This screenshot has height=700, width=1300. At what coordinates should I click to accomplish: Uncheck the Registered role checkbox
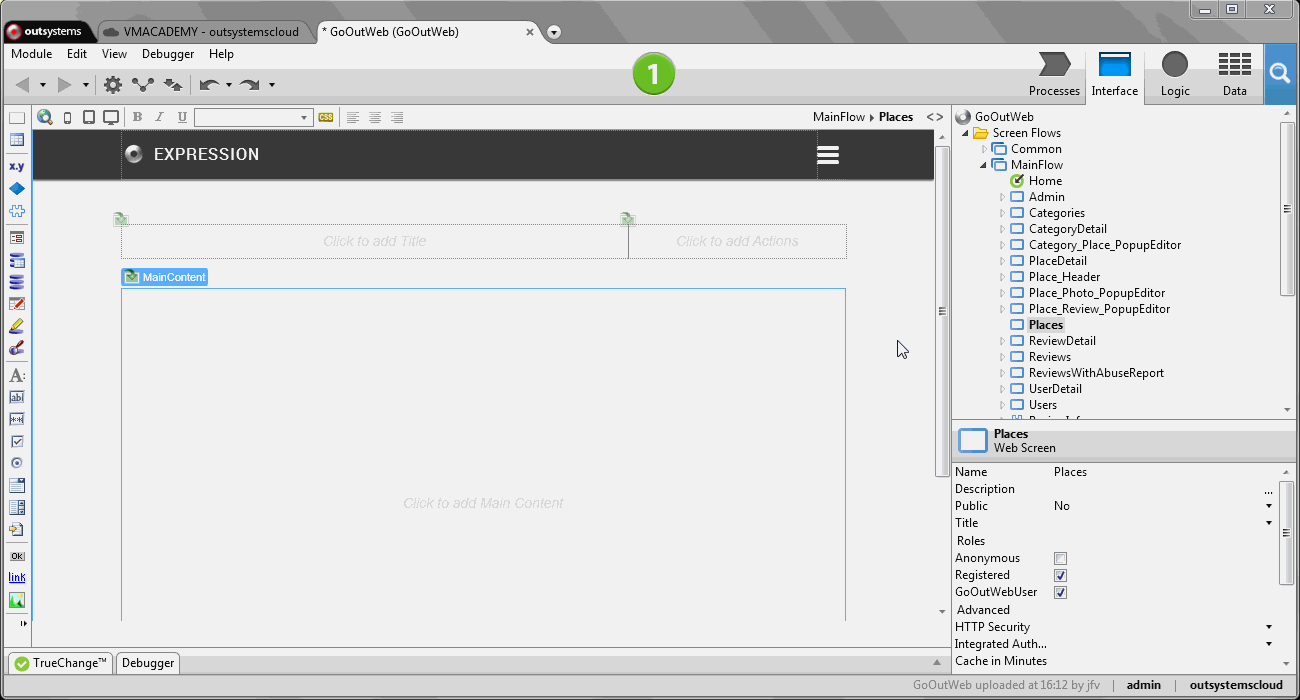pyautogui.click(x=1060, y=575)
